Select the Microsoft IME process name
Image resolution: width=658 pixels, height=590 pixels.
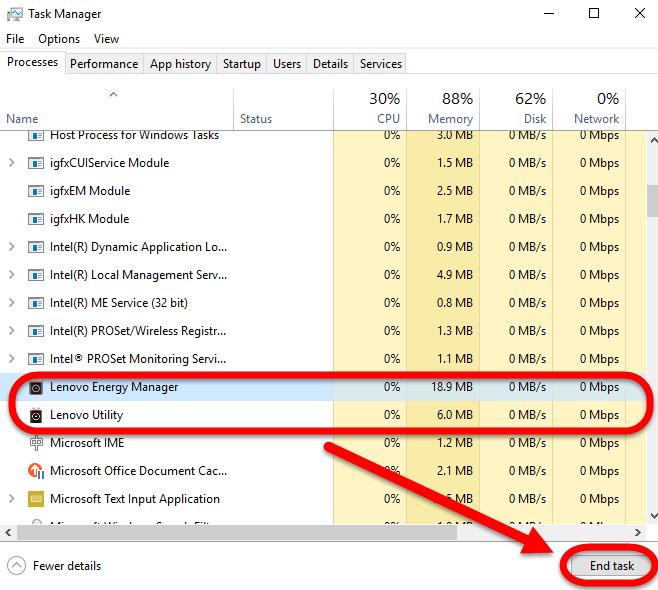87,443
